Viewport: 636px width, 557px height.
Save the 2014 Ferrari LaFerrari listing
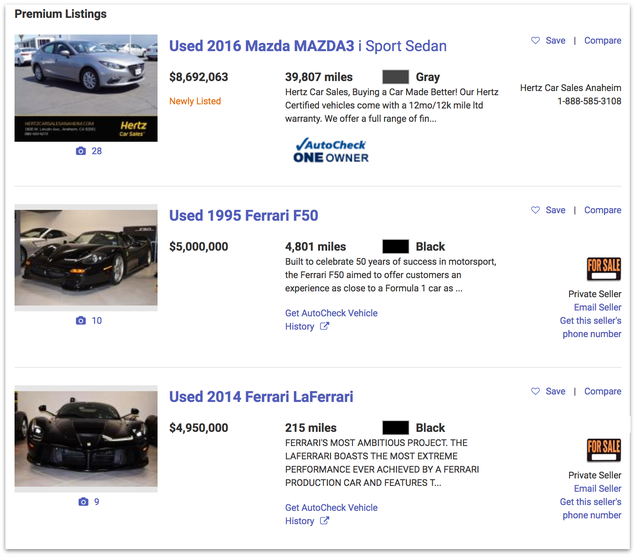pos(555,391)
